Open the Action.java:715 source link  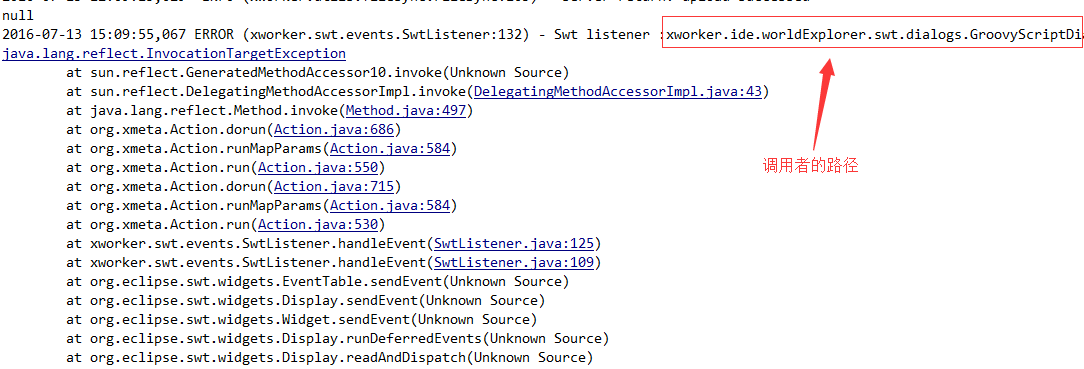pos(335,187)
